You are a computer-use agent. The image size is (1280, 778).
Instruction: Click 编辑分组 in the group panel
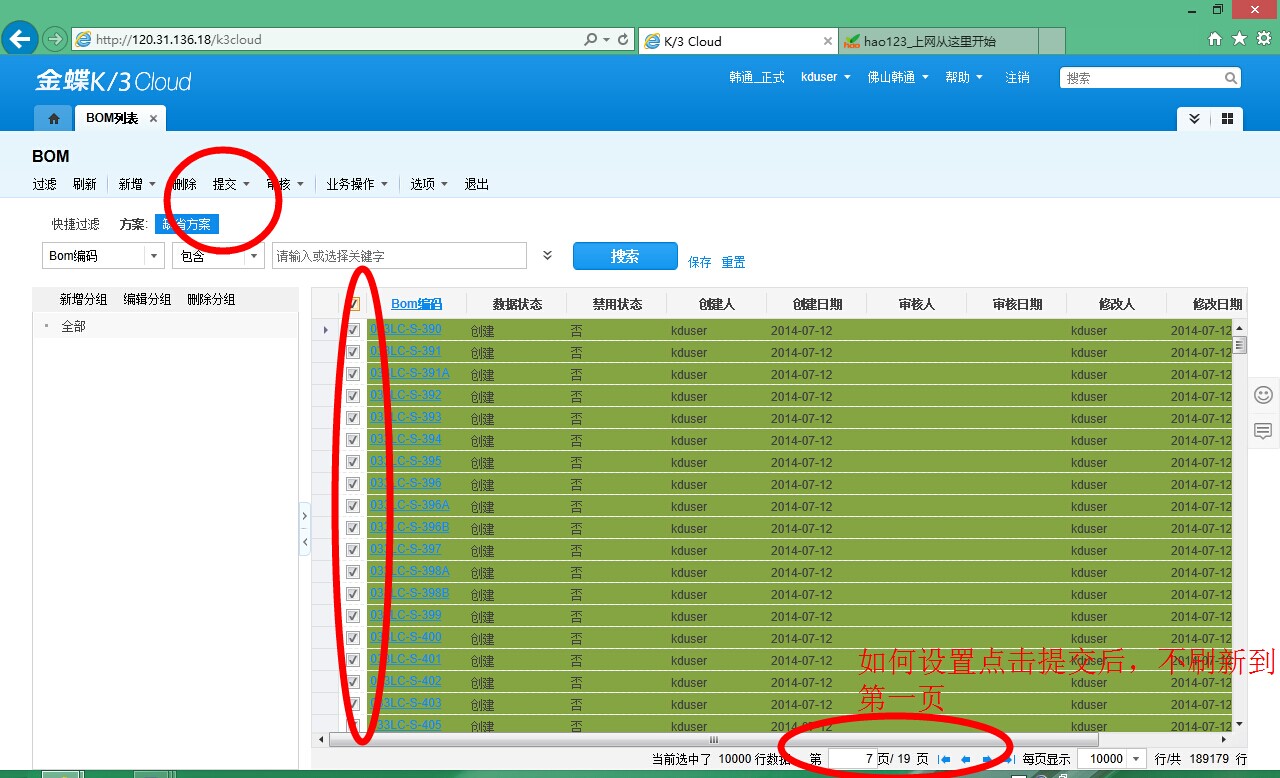[x=147, y=299]
